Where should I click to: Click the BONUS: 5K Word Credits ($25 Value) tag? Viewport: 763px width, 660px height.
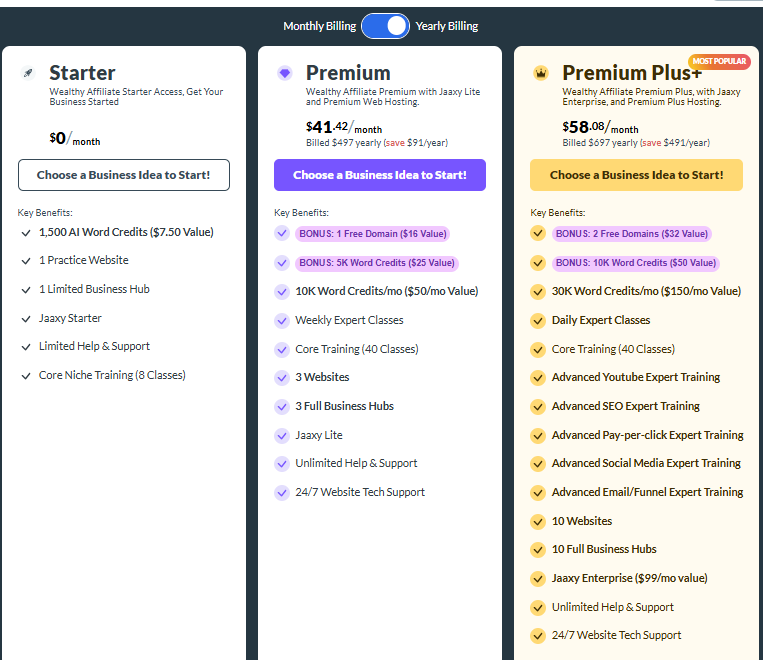377,263
